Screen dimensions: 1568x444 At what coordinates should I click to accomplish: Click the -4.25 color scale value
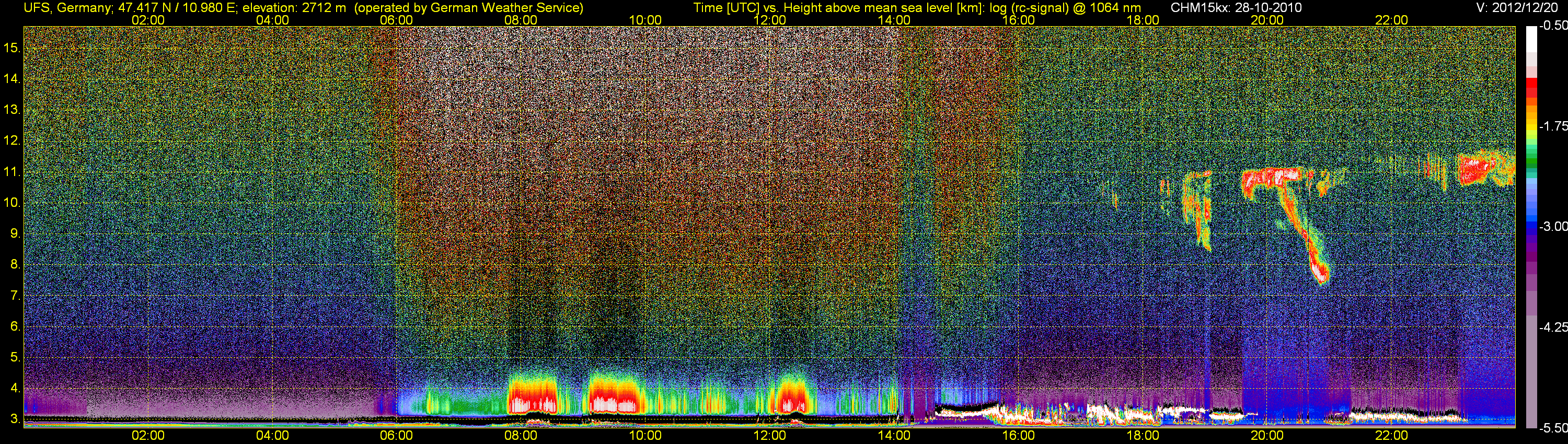(1553, 327)
